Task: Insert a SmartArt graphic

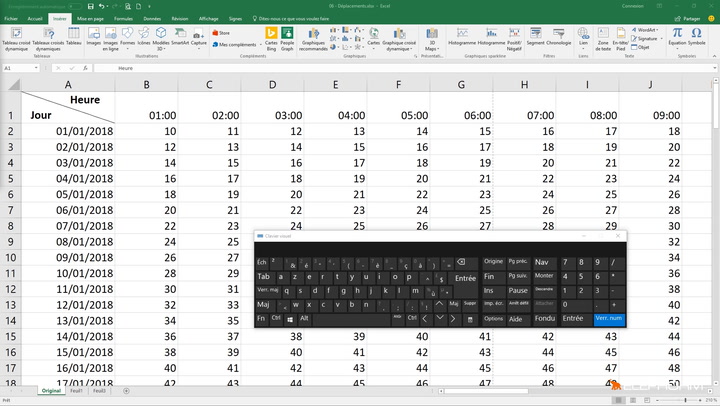Action: 180,37
